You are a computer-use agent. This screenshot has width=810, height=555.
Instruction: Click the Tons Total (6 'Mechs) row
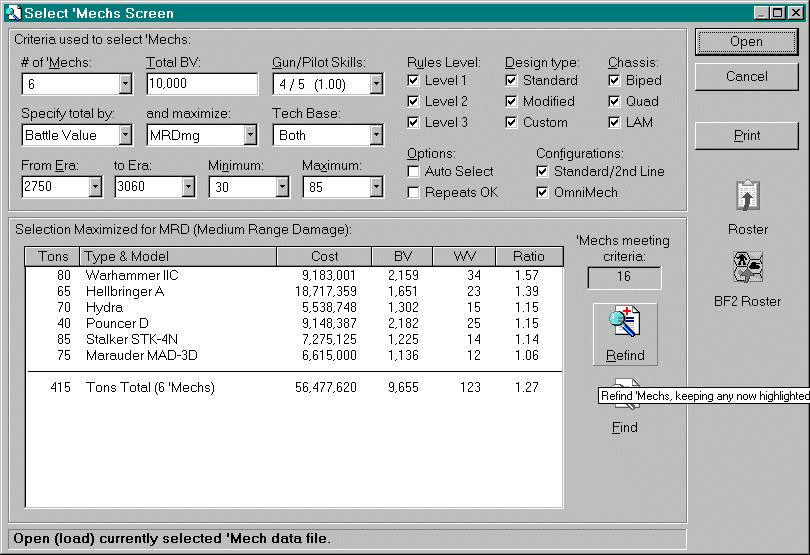click(294, 388)
